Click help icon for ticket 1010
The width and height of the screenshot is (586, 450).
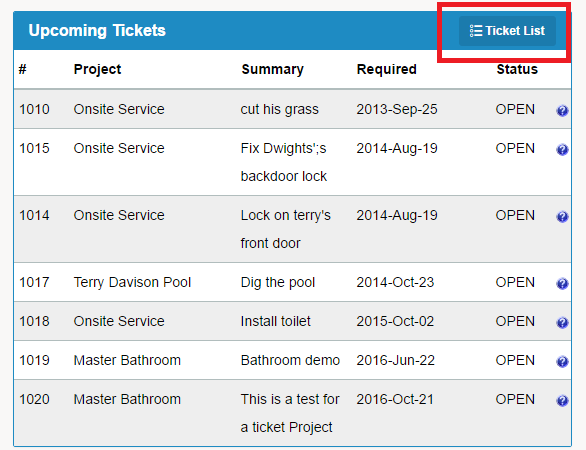tap(562, 111)
